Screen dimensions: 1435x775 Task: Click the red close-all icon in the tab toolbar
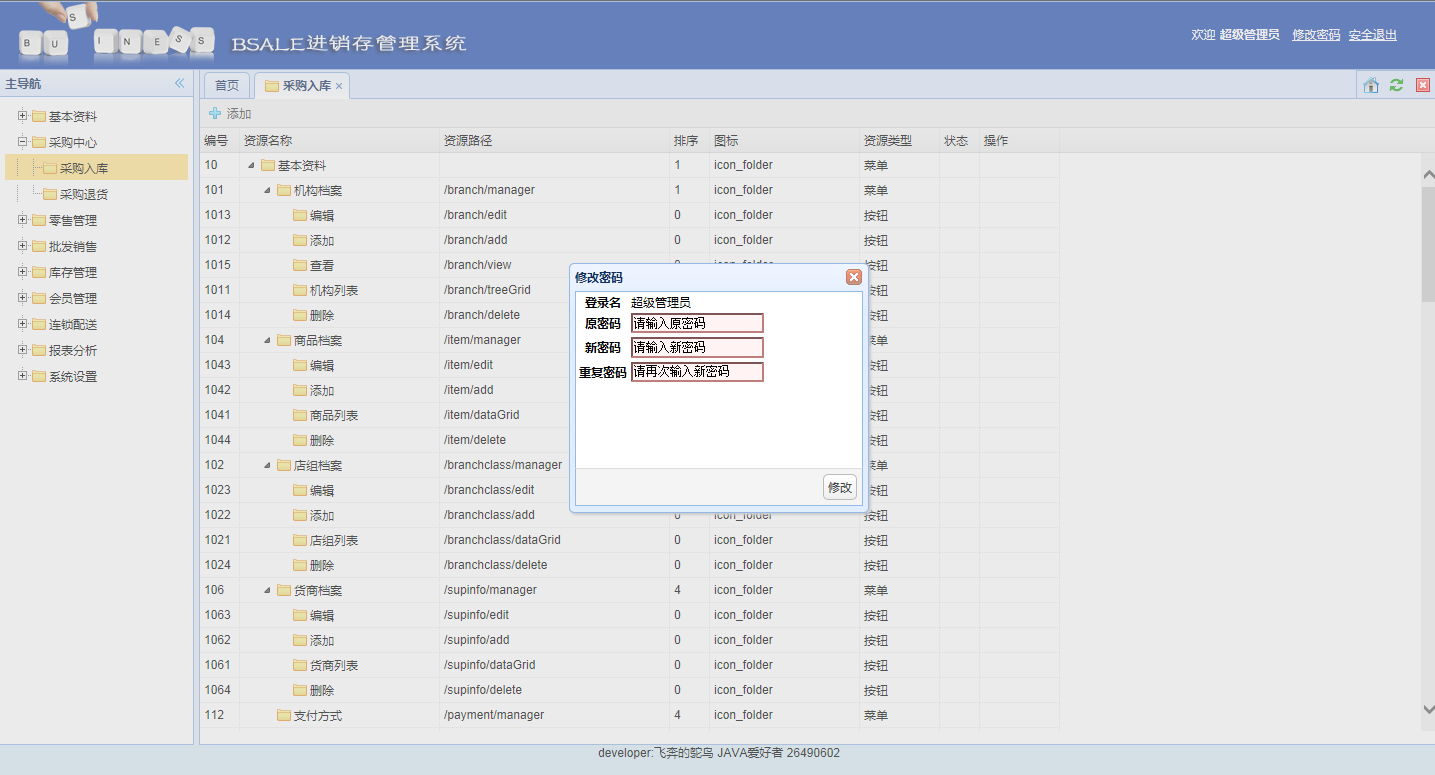[1423, 86]
